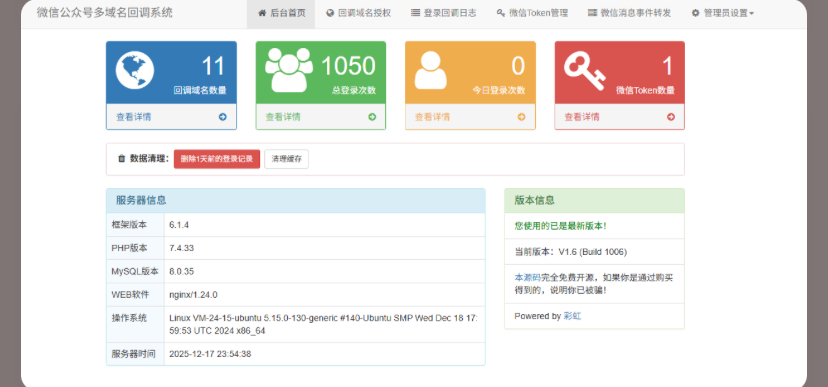Click the 微信公众号多域名回调系统 brand title
Image resolution: width=828 pixels, height=387 pixels.
coord(105,13)
